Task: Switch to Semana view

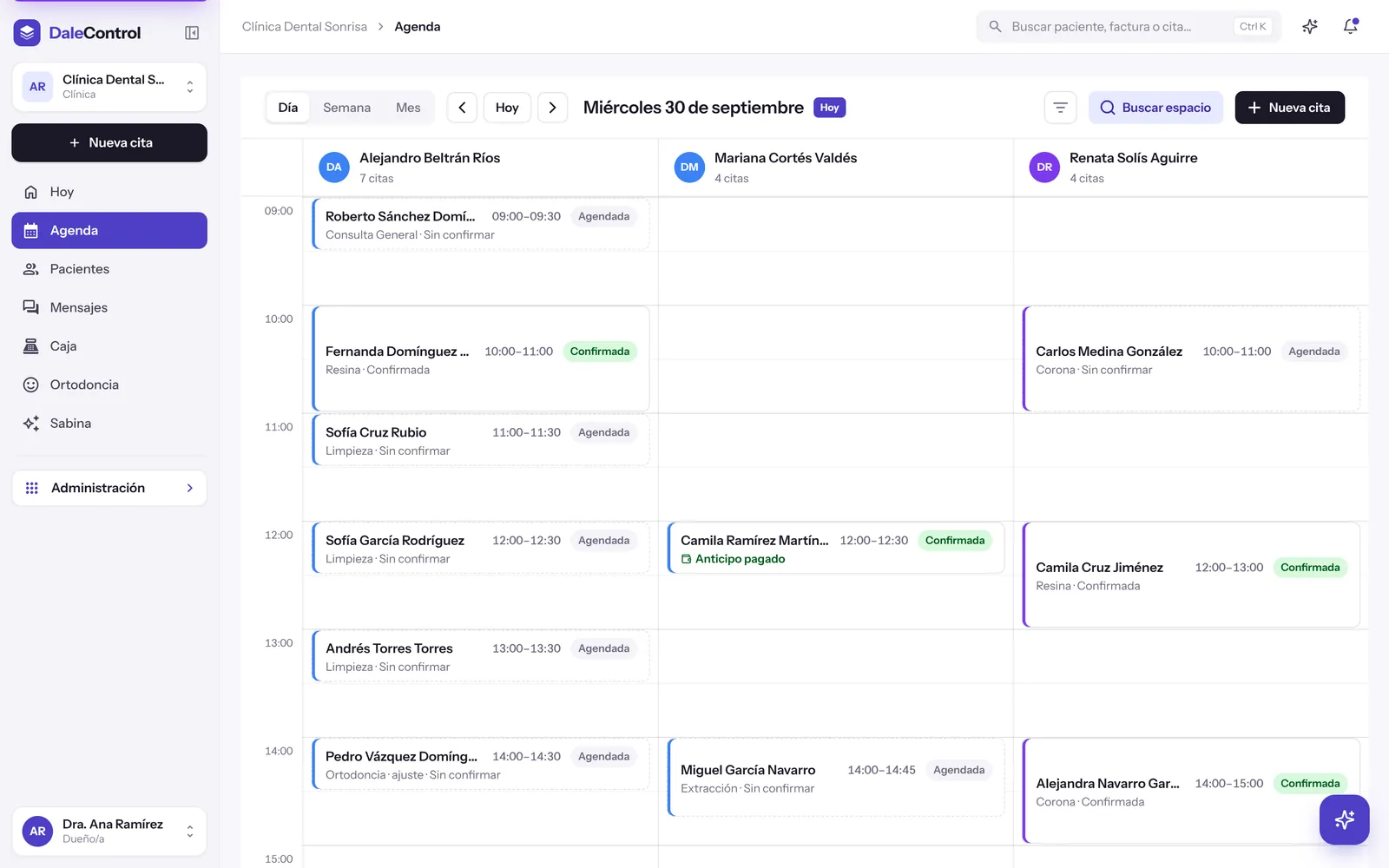Action: pos(346,108)
